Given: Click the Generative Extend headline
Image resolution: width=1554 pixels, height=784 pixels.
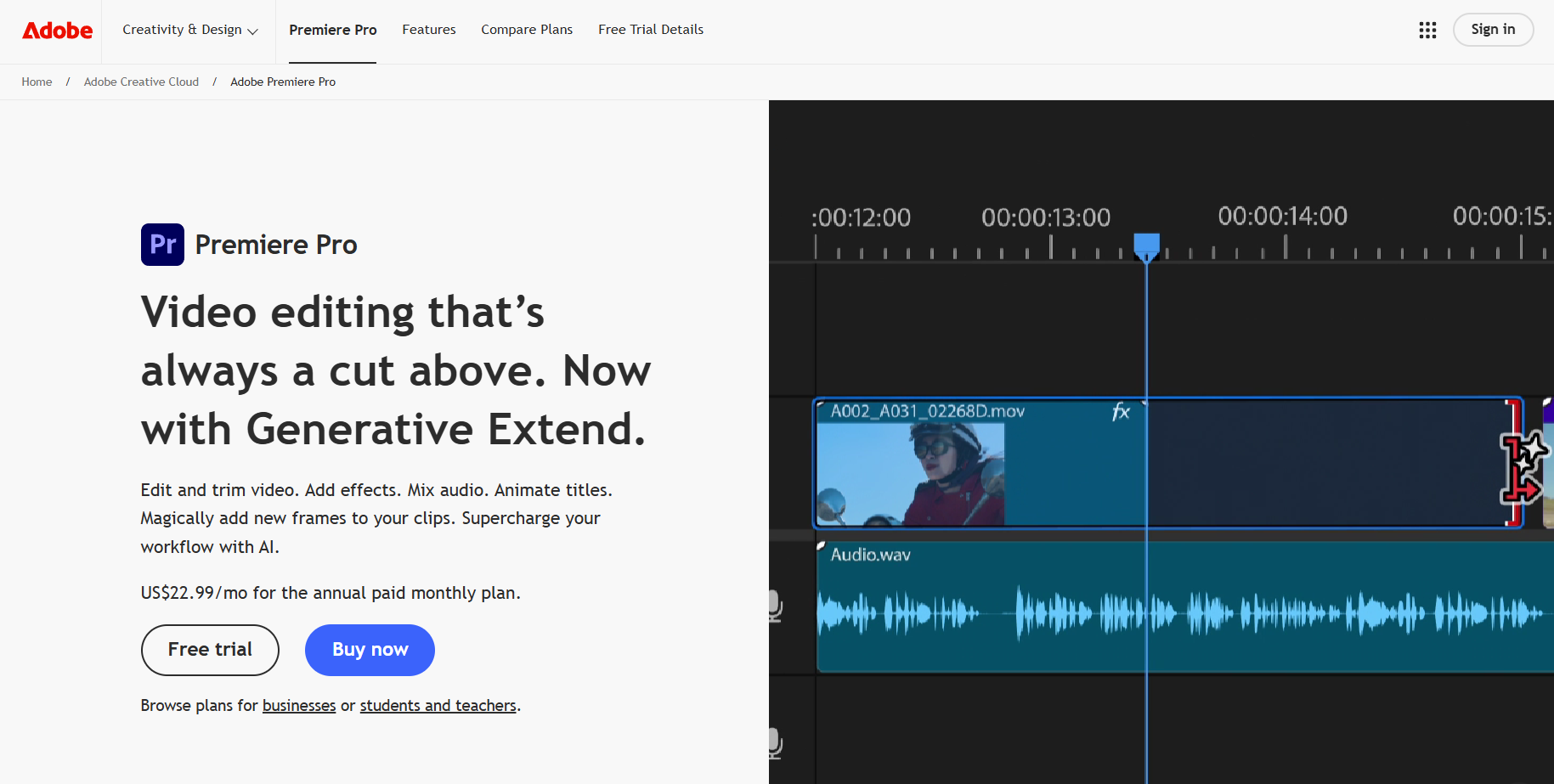Looking at the screenshot, I should (x=395, y=370).
